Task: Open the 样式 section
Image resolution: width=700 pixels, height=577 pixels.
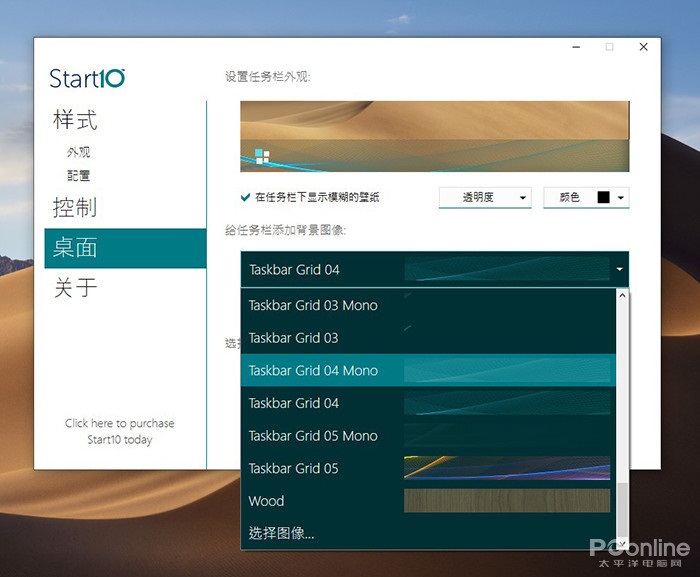Action: point(75,121)
